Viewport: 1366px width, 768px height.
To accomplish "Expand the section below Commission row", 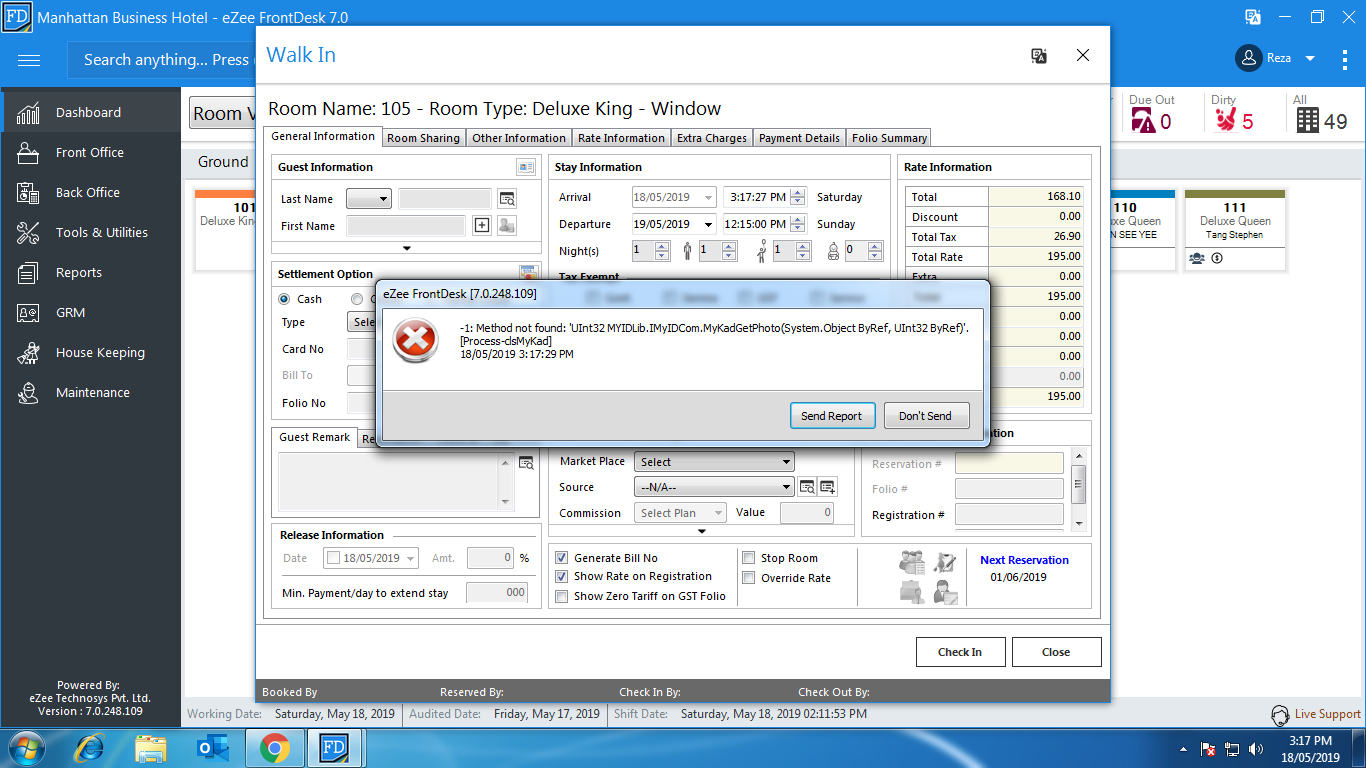I will coord(702,531).
